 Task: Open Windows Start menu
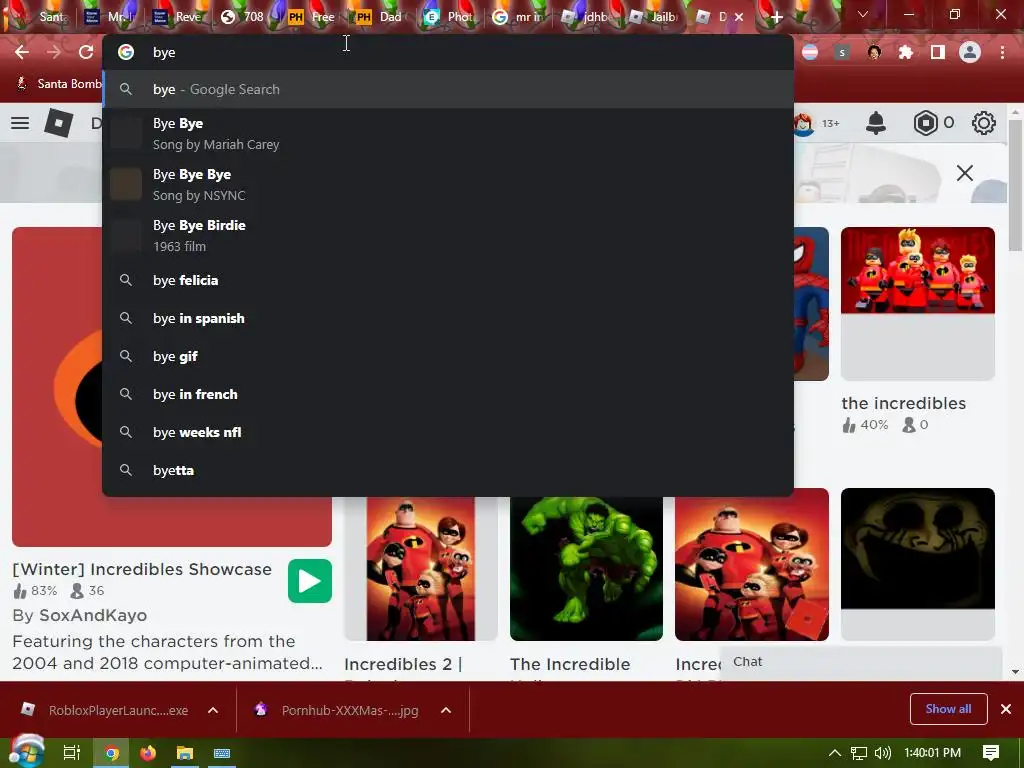point(26,752)
